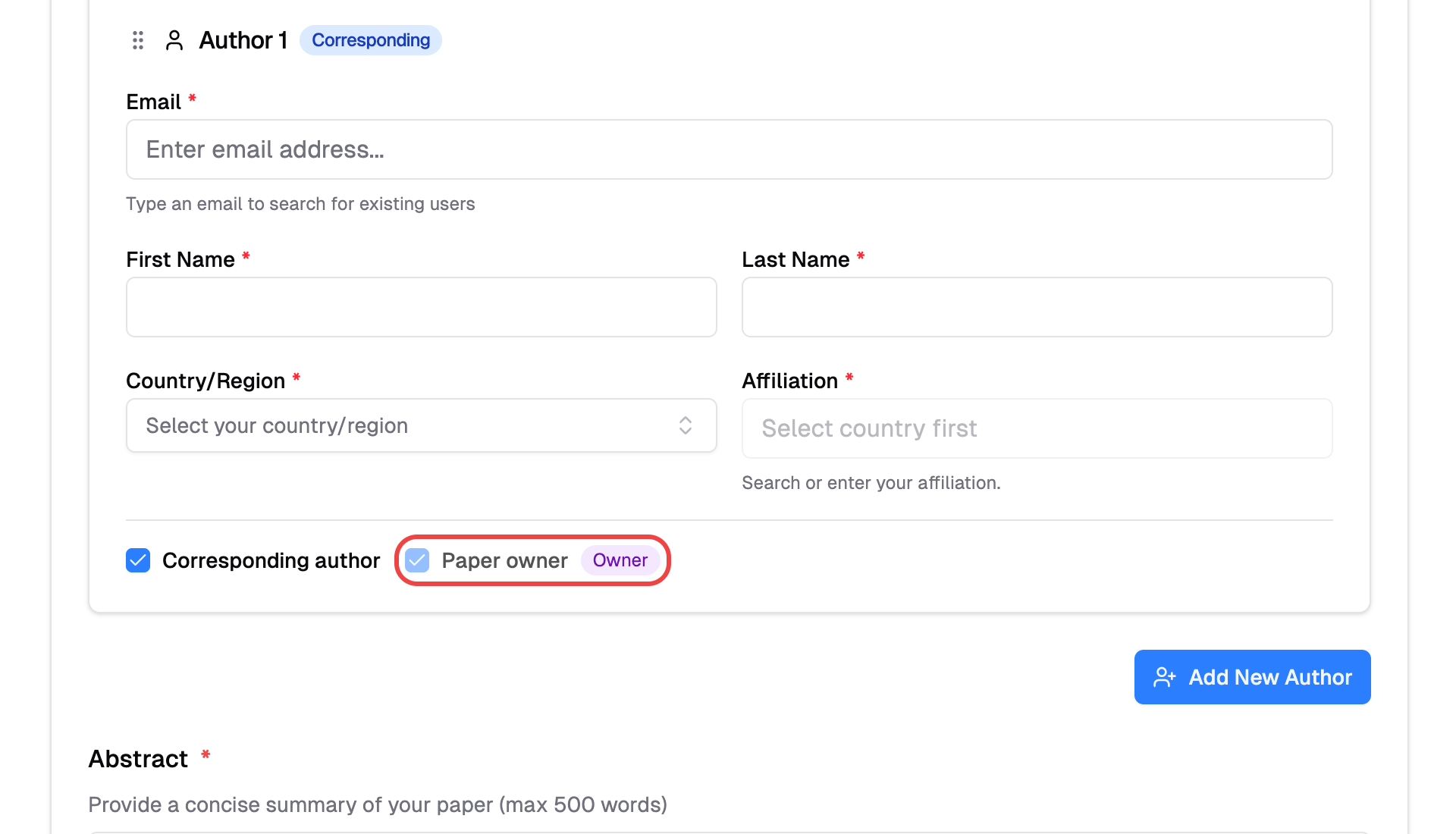1456x834 pixels.
Task: Click the Corresponding author label text
Action: coord(271,560)
